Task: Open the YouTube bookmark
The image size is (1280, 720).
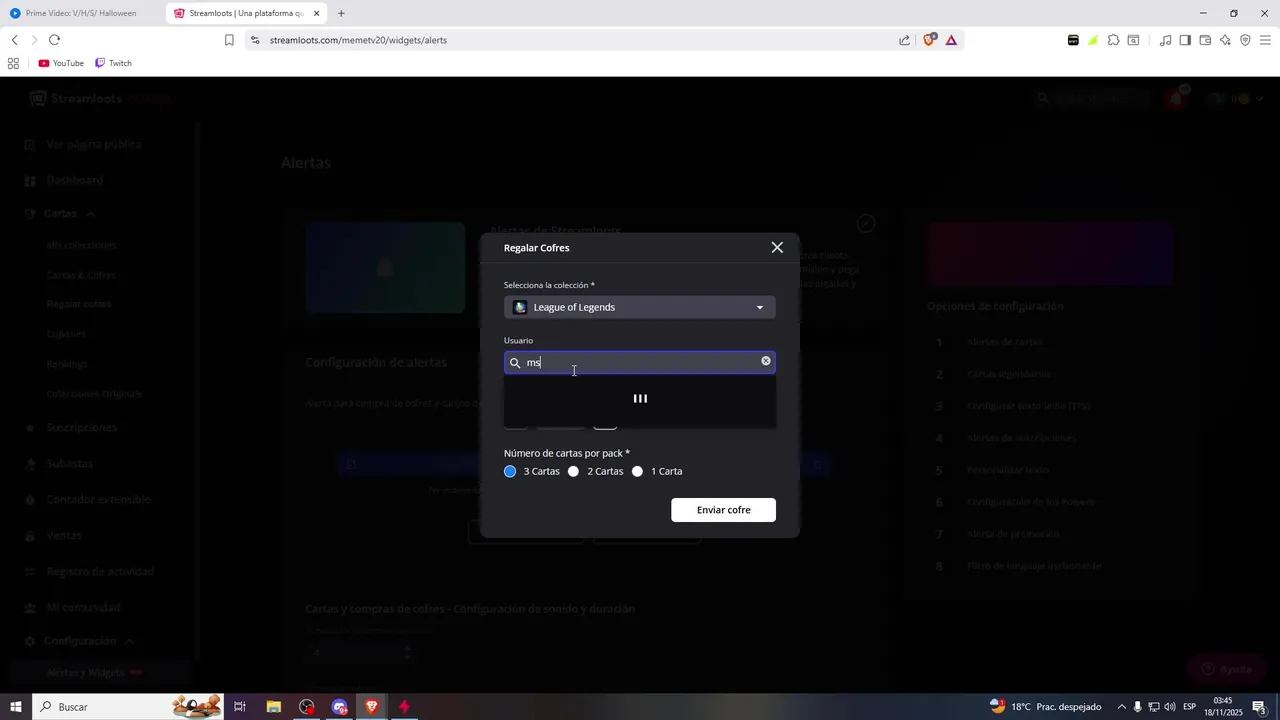Action: [61, 63]
